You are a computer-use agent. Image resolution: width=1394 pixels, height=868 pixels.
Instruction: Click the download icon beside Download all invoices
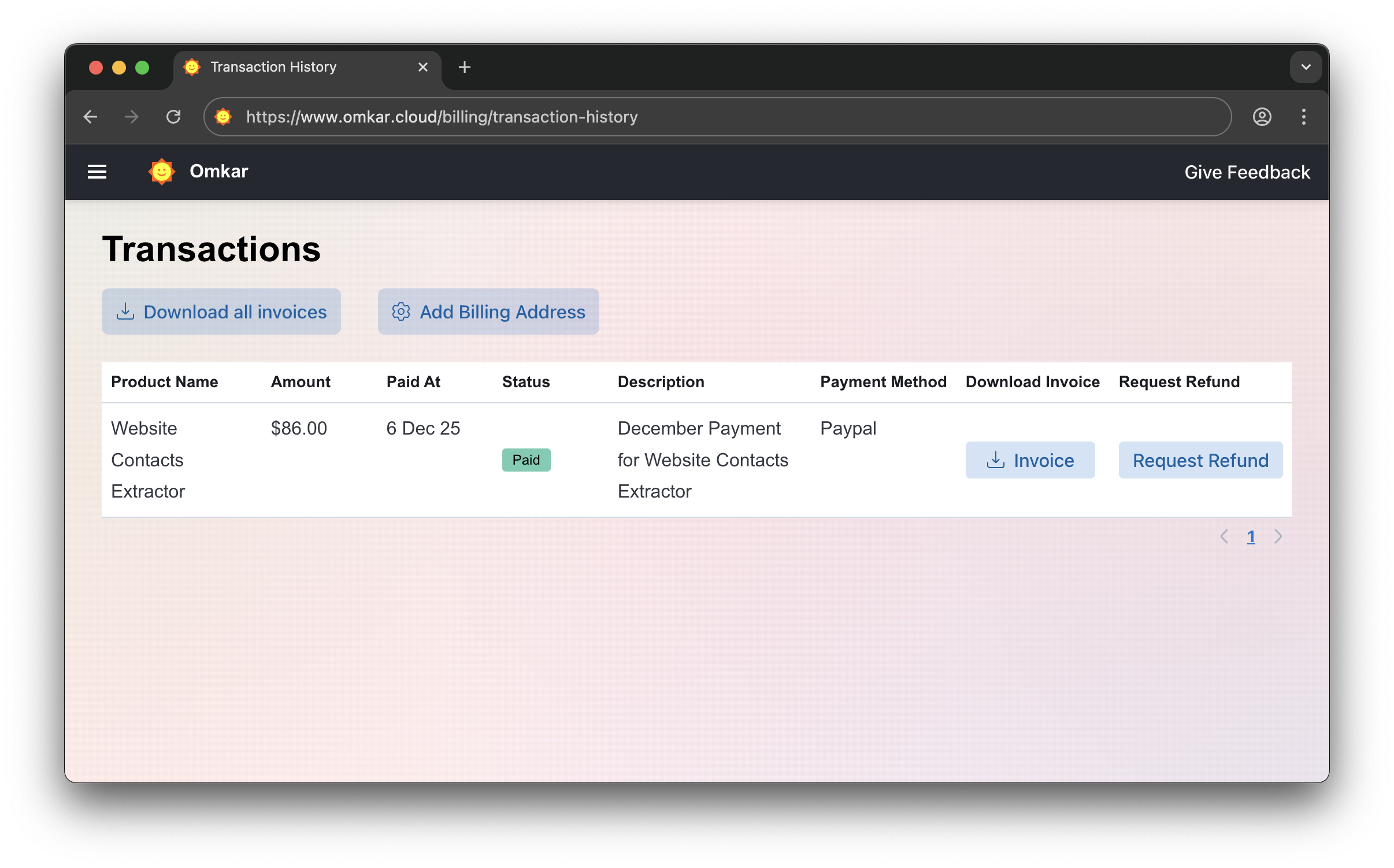[125, 311]
